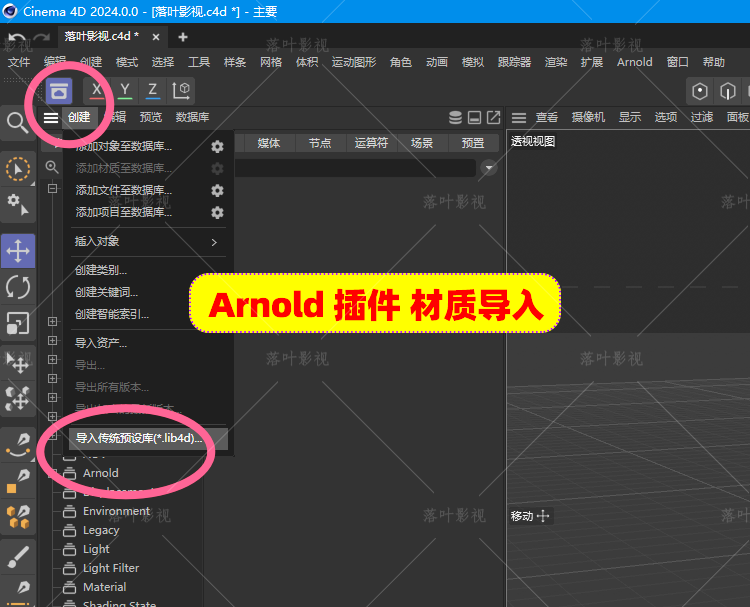Toggle coordinate system icon
The width and height of the screenshot is (750, 607).
[181, 90]
